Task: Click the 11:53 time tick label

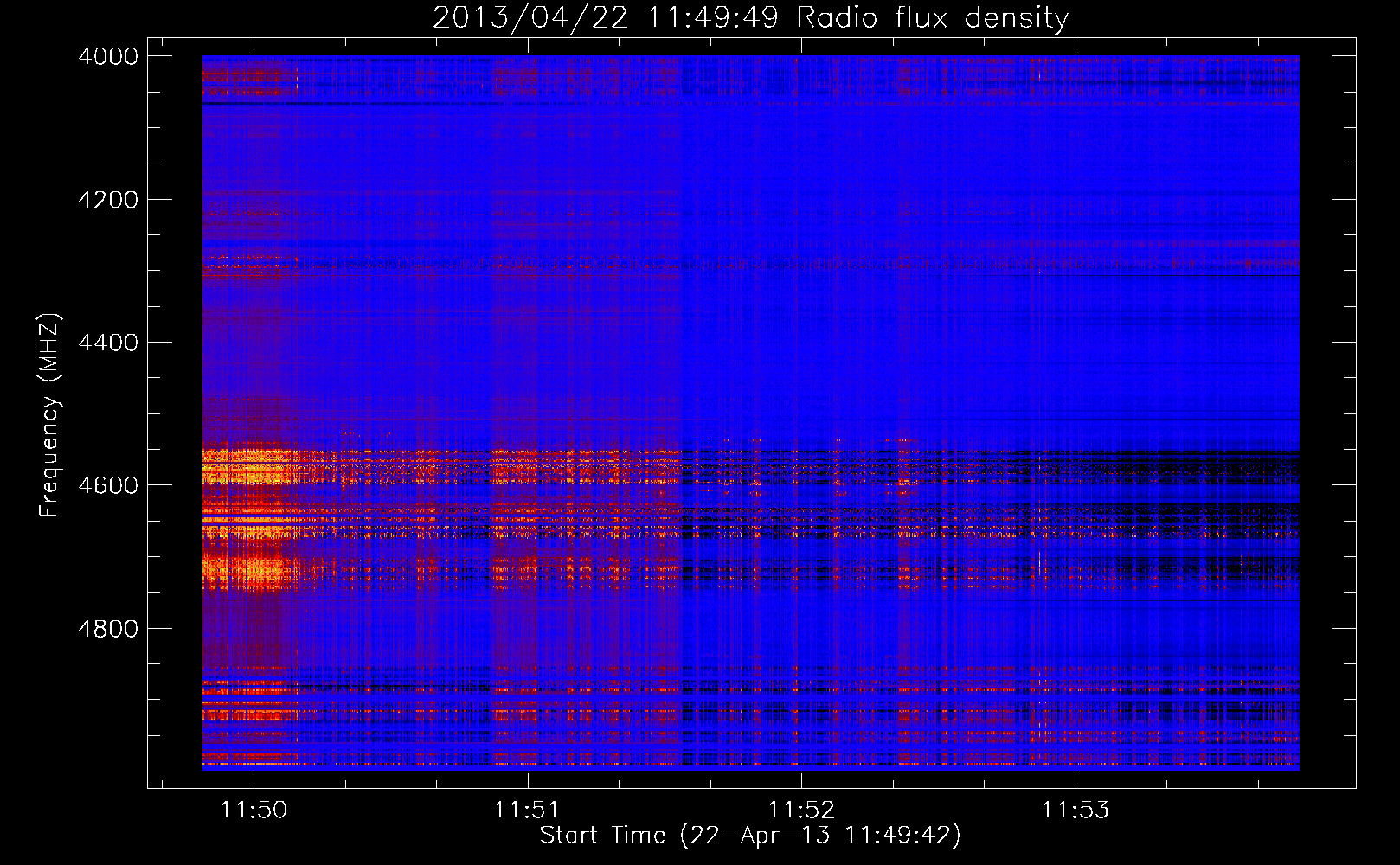Action: click(x=1075, y=810)
